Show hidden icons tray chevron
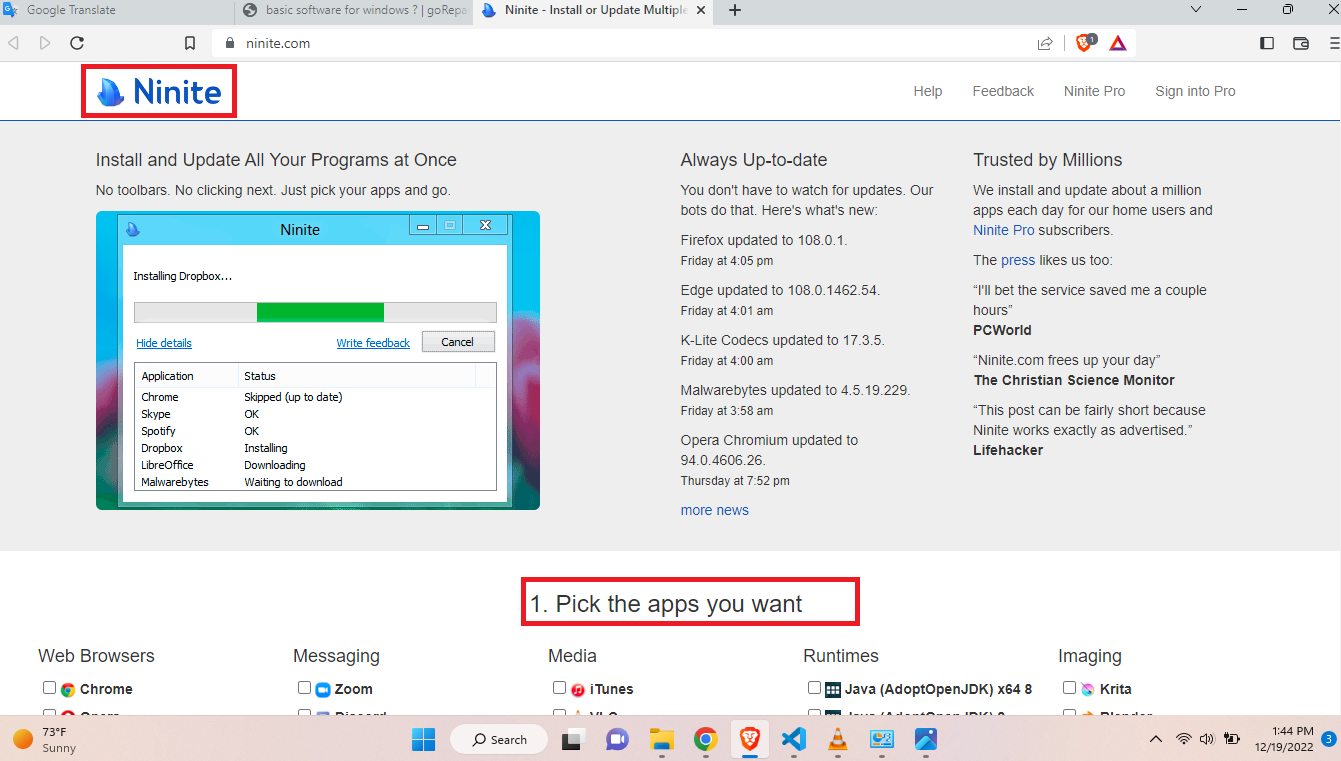Image resolution: width=1341 pixels, height=761 pixels. [1156, 740]
